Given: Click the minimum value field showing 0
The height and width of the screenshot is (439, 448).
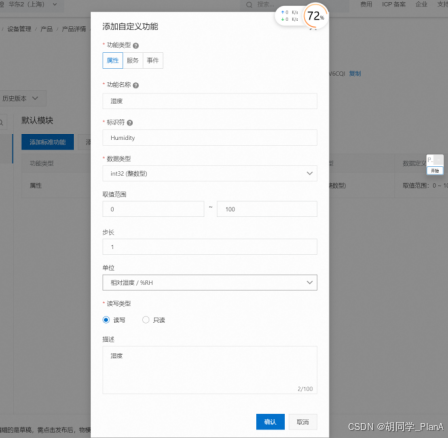Looking at the screenshot, I should [x=153, y=209].
